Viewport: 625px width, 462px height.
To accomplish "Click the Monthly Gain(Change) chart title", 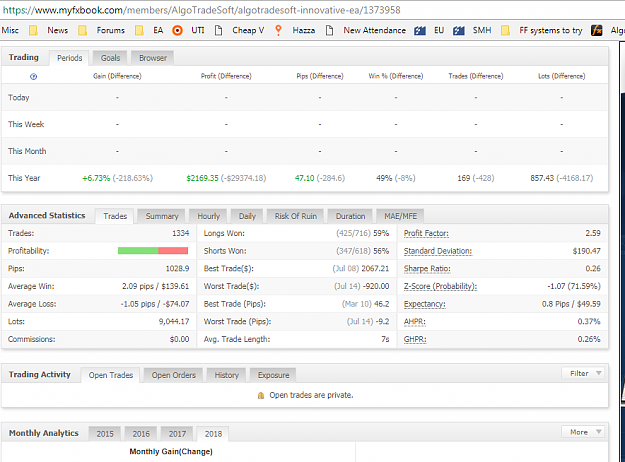I will tap(171, 452).
